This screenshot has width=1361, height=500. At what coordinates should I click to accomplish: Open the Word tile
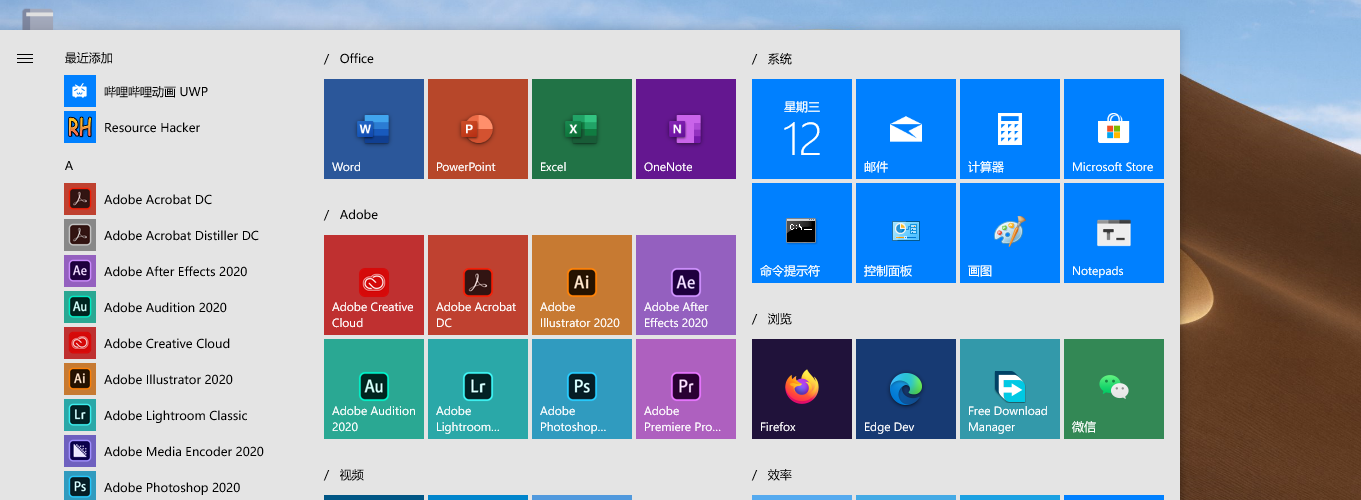pyautogui.click(x=374, y=129)
